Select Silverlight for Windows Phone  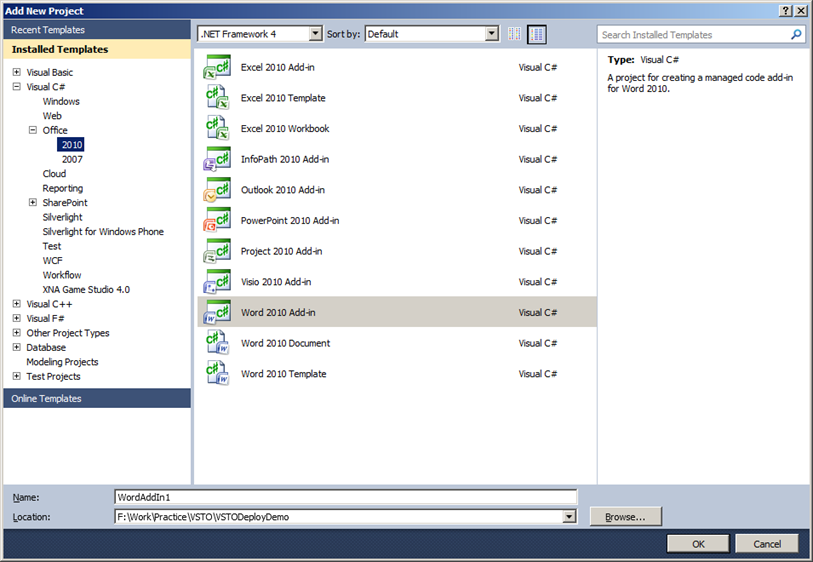[103, 232]
